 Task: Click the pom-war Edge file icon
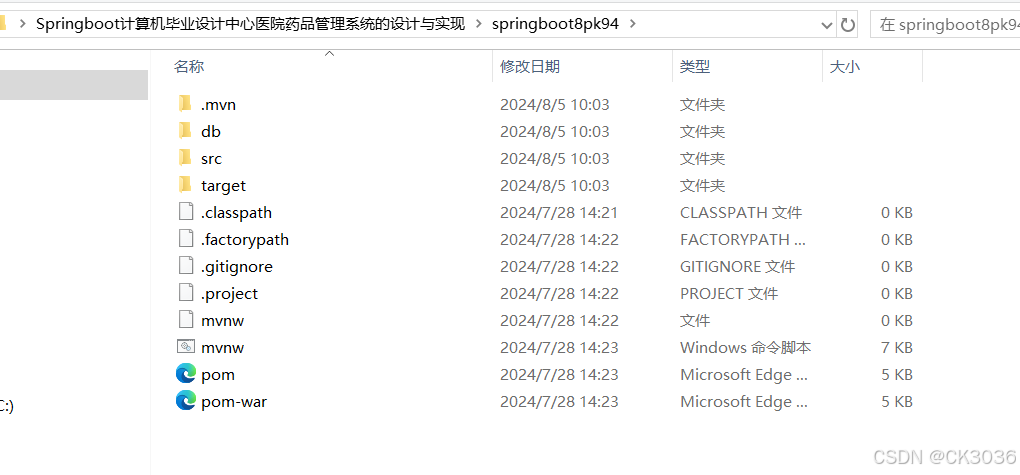pos(186,401)
